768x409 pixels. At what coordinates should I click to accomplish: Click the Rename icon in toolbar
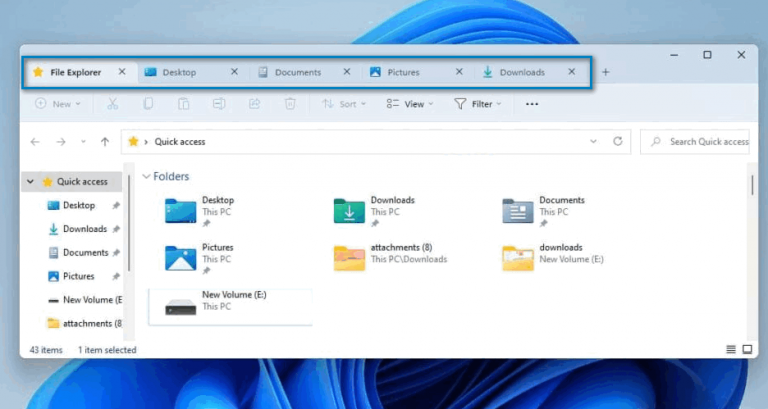point(219,104)
